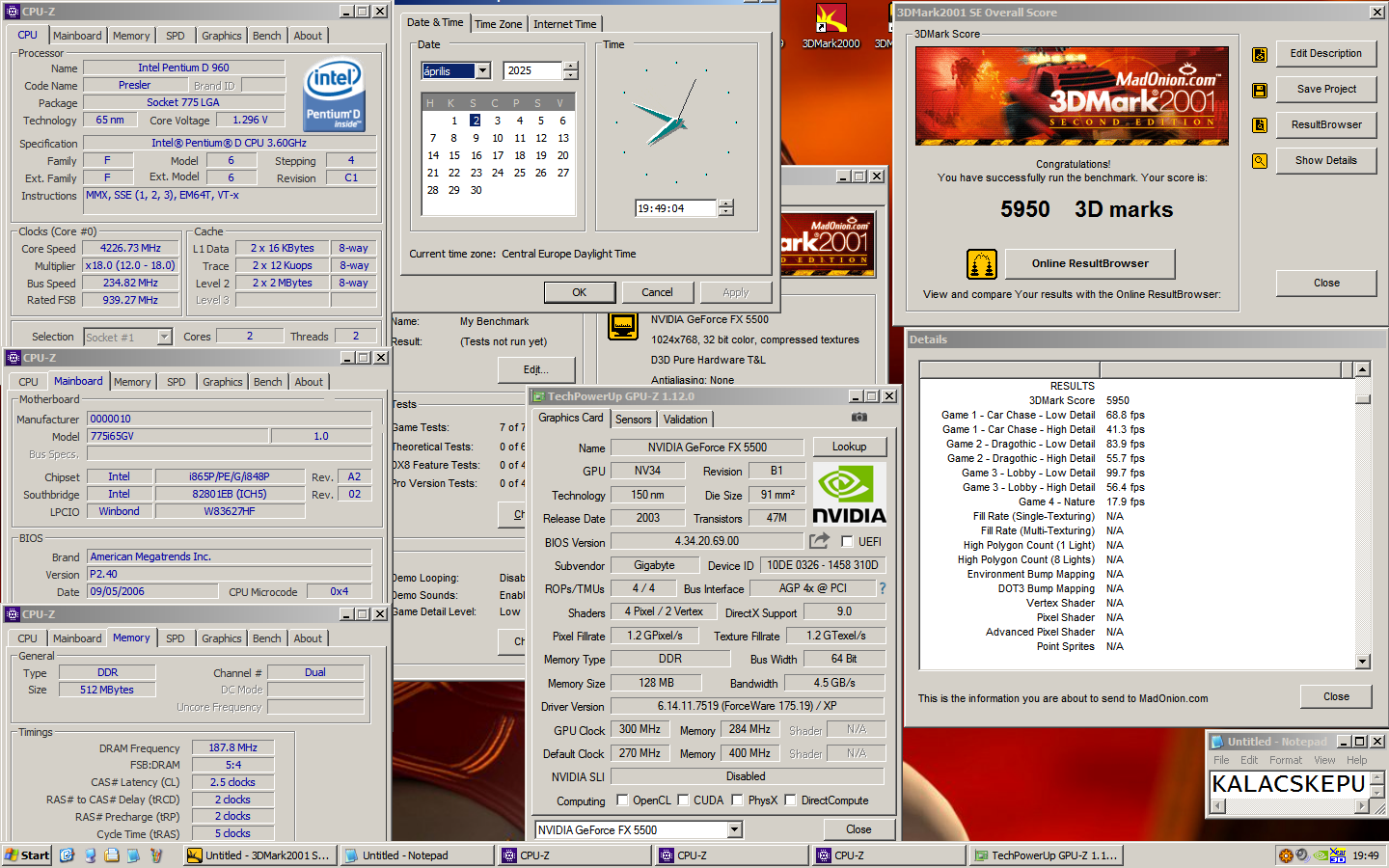Click the floppy icon beside Save Project

[1260, 90]
